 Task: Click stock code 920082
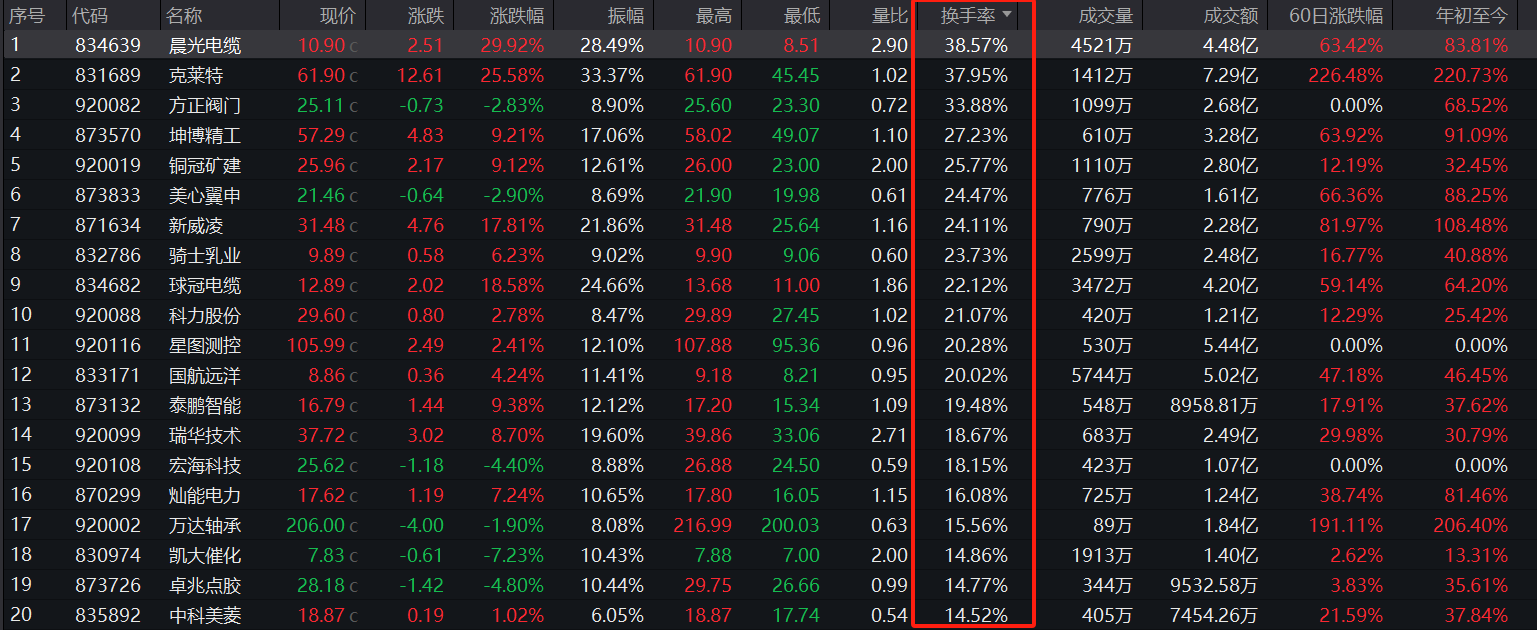[108, 105]
